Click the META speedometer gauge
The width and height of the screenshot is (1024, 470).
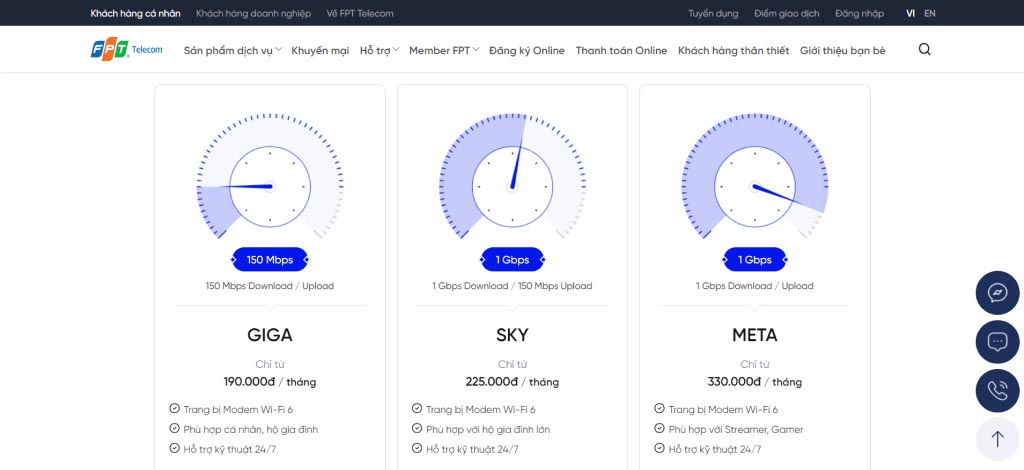[755, 178]
